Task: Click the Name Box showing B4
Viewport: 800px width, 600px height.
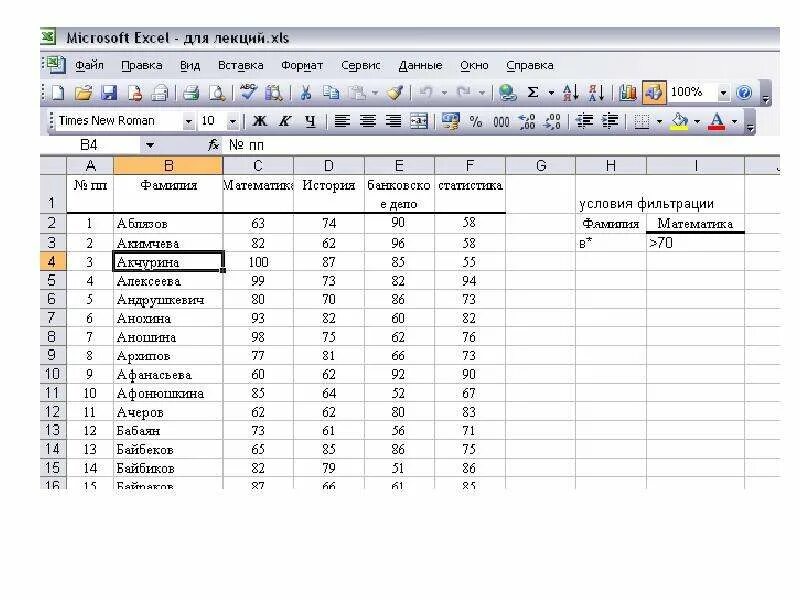Action: 91,145
